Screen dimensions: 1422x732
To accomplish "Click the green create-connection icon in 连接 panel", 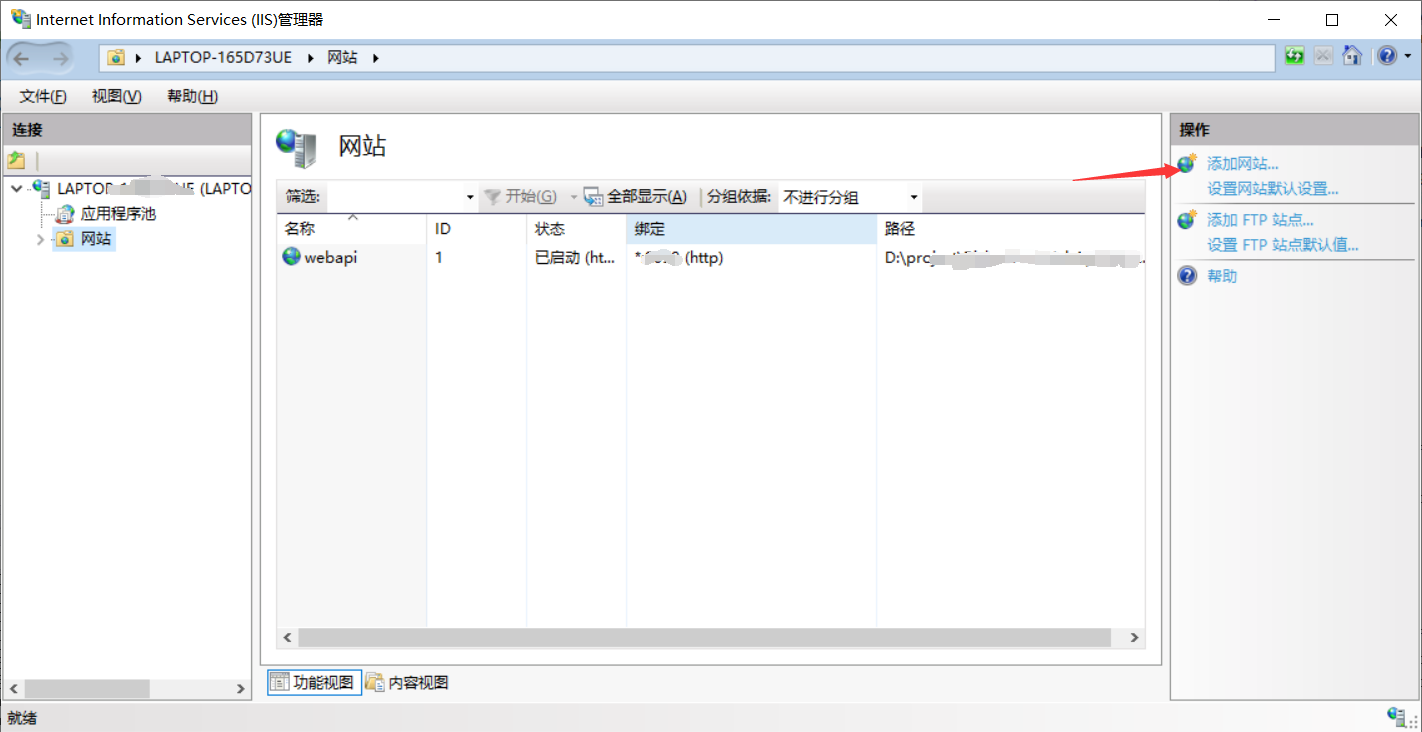I will pyautogui.click(x=17, y=160).
